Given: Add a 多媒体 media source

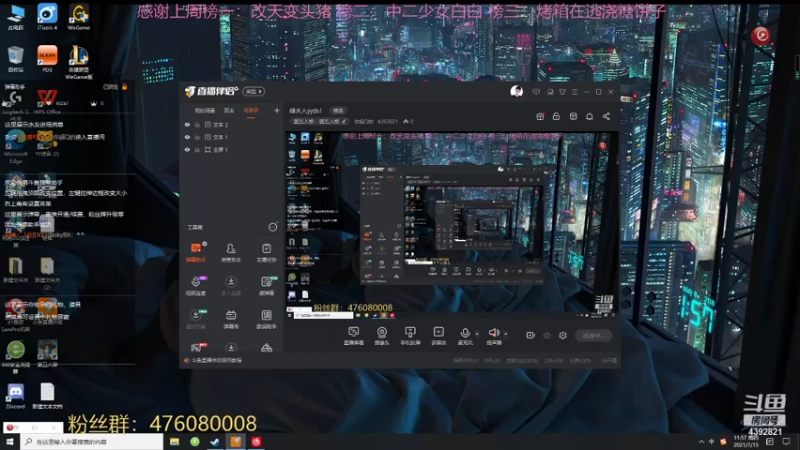Looking at the screenshot, I should click(438, 336).
